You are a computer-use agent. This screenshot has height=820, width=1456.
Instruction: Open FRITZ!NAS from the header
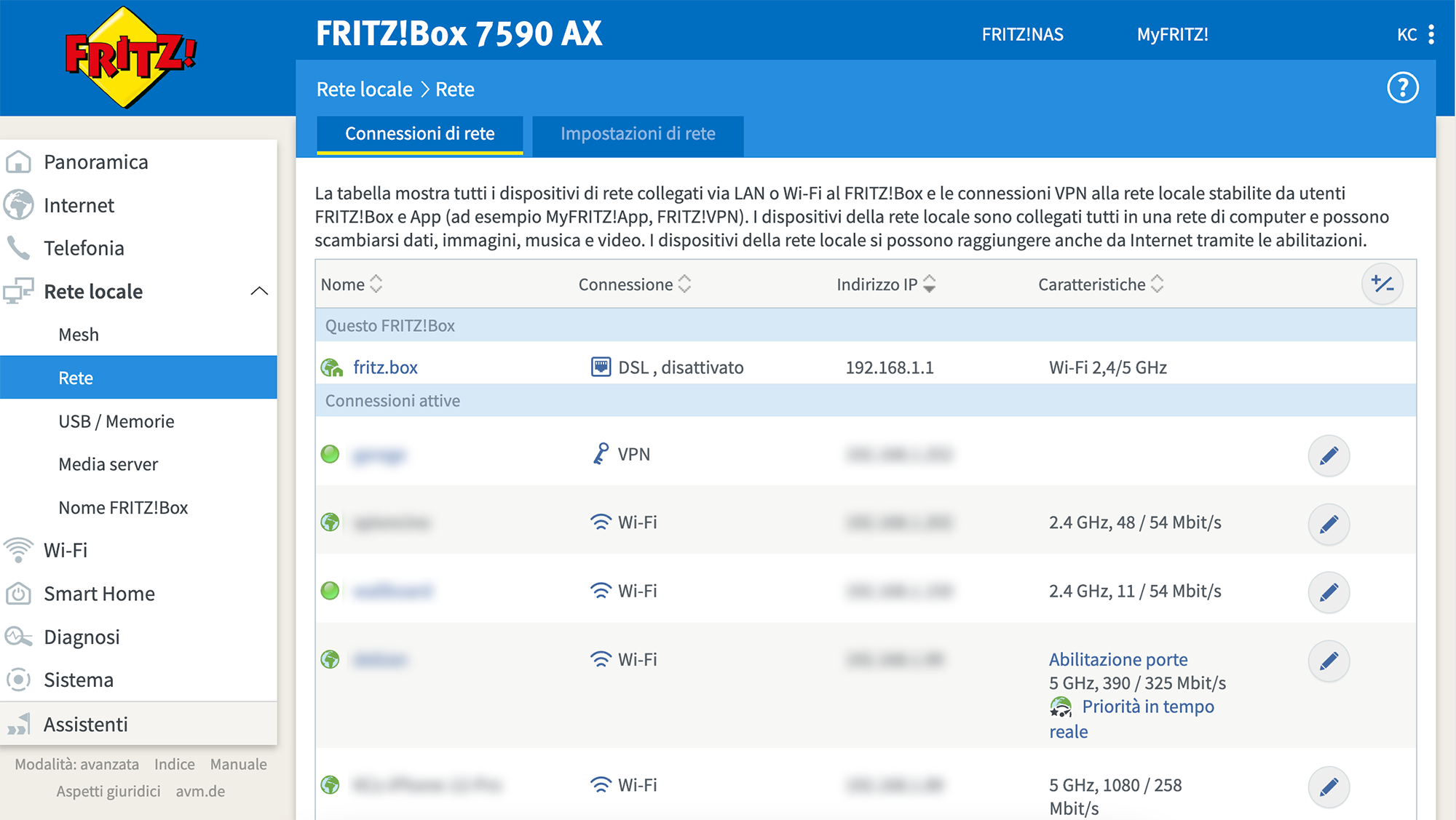(1022, 34)
